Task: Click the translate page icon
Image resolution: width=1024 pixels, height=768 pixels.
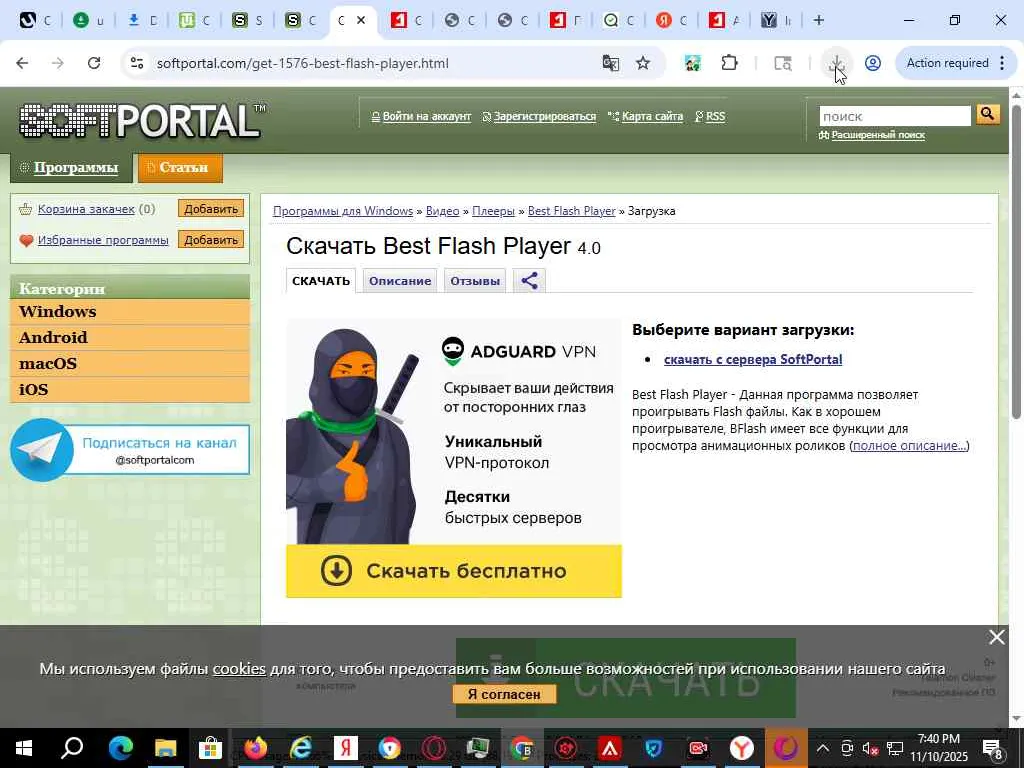Action: 611,63
